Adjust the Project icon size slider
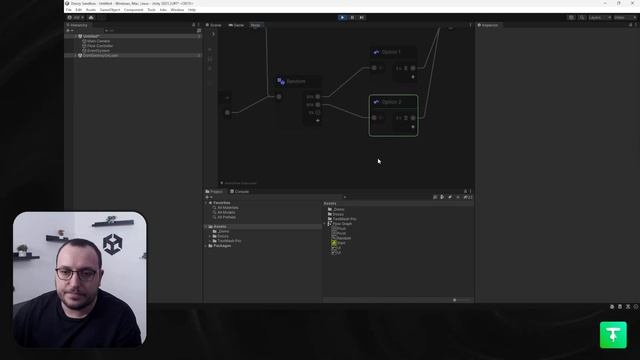Viewport: 640px width, 360px height. (x=461, y=300)
